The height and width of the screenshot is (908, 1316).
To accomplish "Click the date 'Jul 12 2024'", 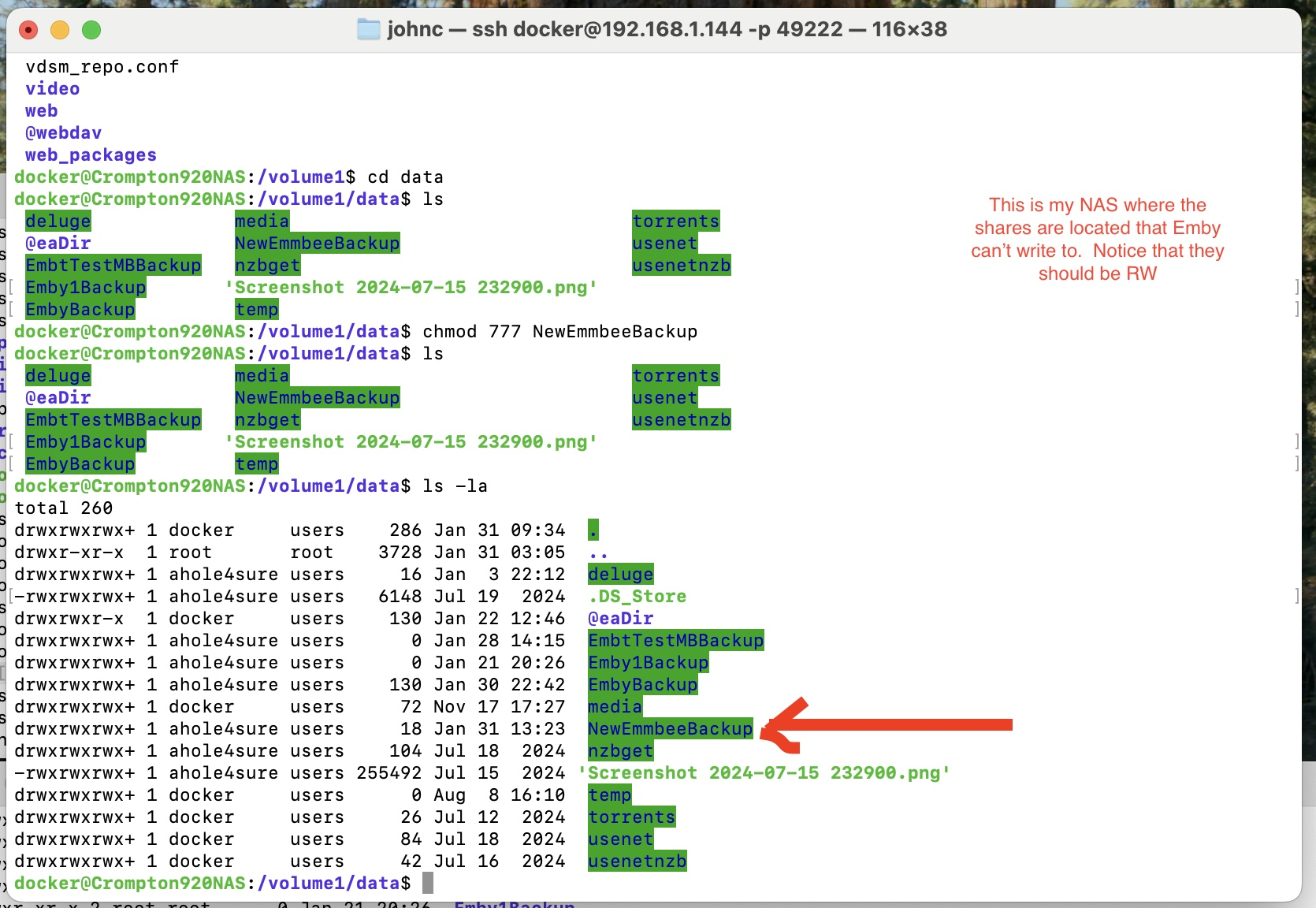I will click(500, 817).
